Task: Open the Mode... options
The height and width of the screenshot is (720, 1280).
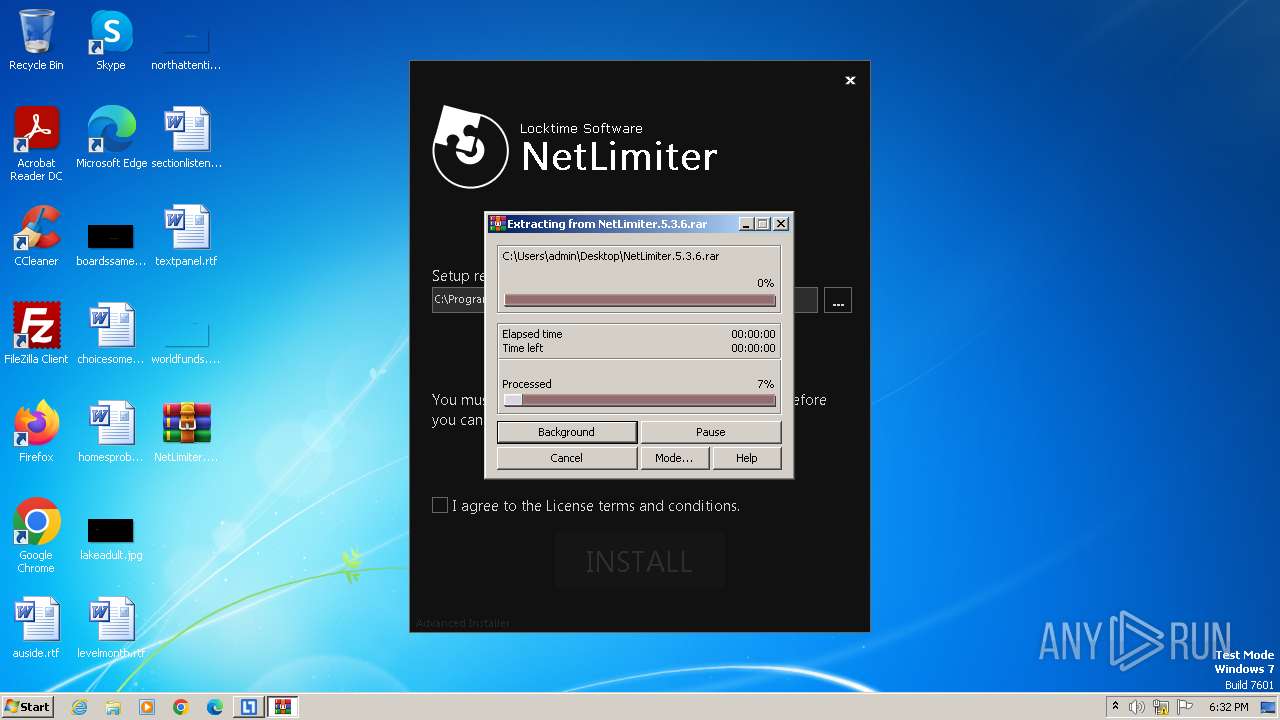Action: [x=675, y=458]
